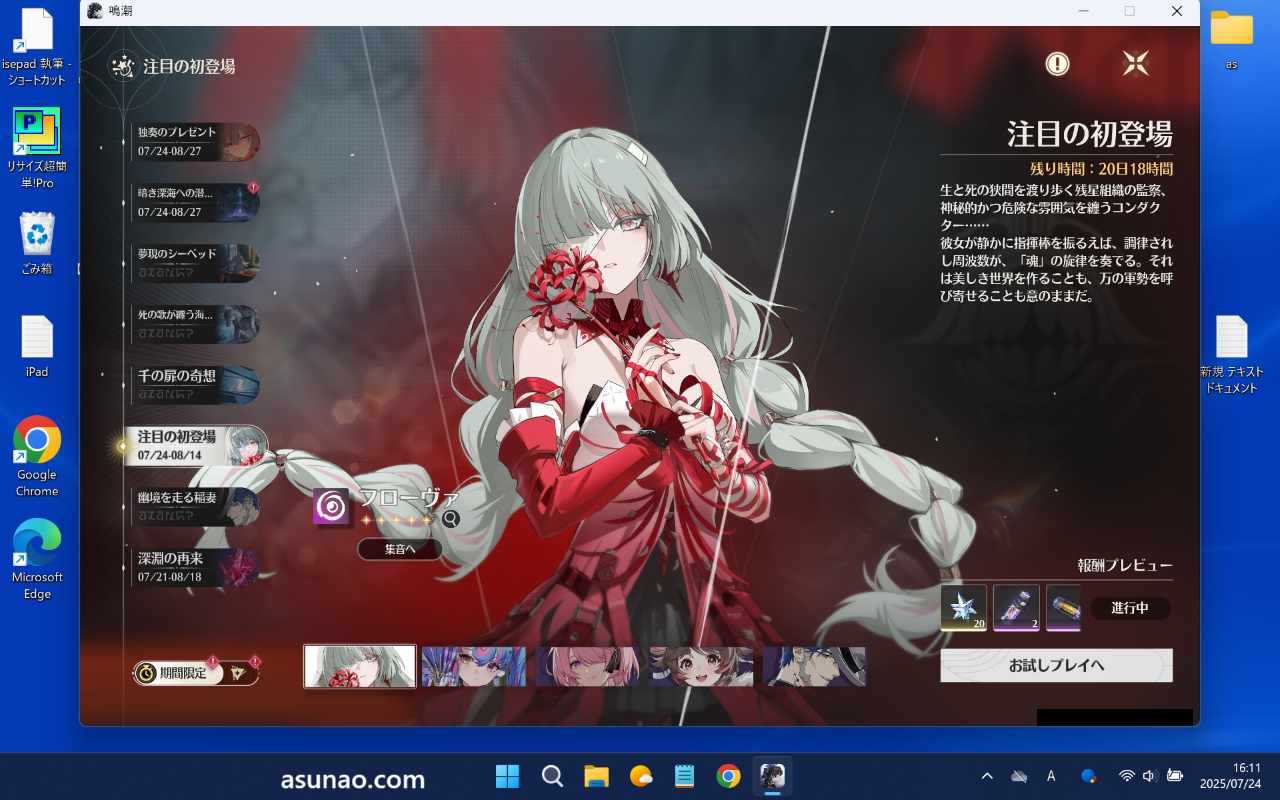This screenshot has width=1280, height=800.
Task: Select the pink-haired character thumbnail
Action: 587,666
